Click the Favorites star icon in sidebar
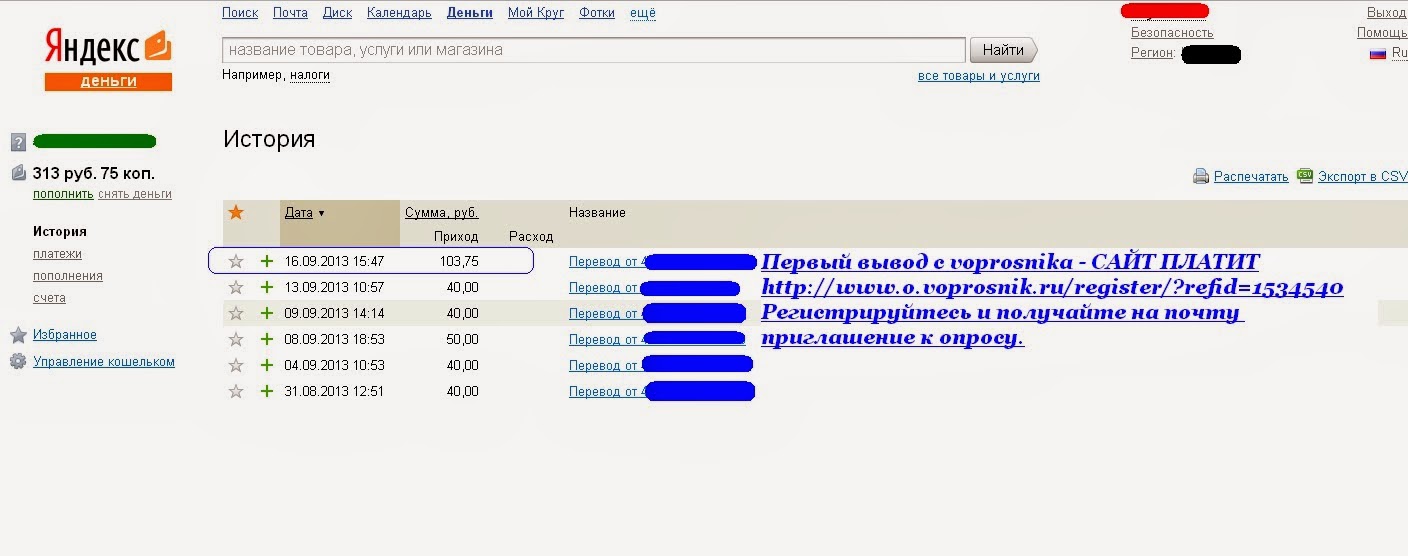 tap(18, 335)
